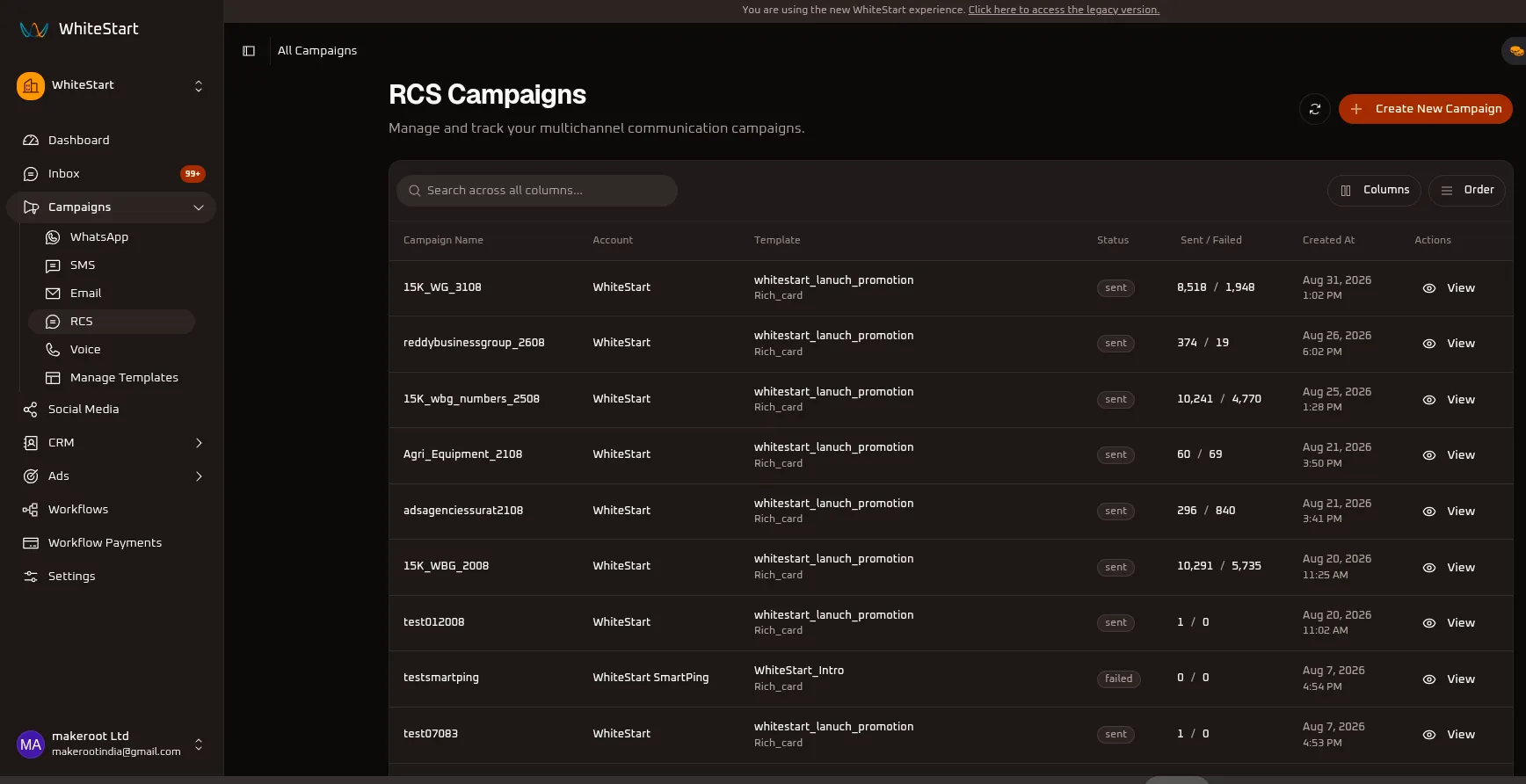This screenshot has height=784, width=1526.
Task: Open Settings page
Action: 111,577
